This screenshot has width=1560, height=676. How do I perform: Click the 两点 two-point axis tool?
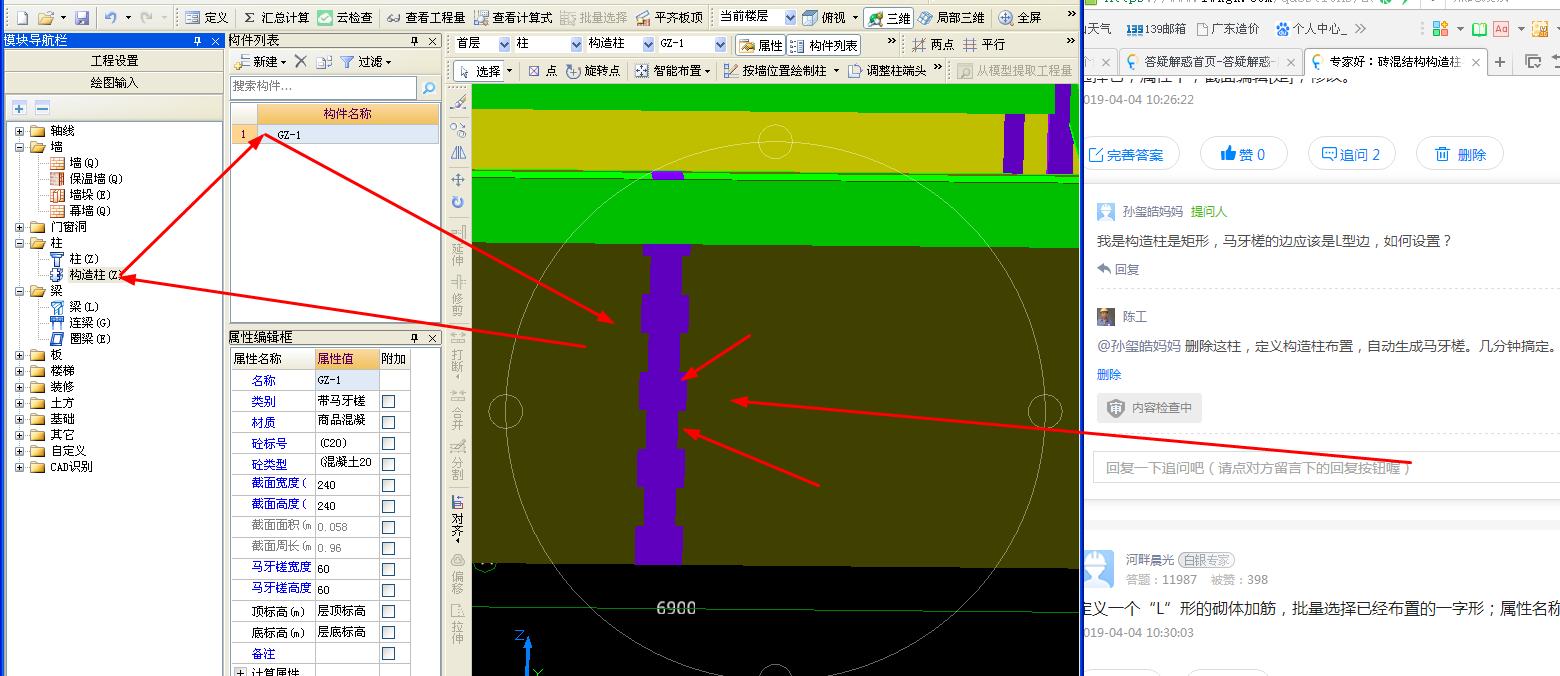(932, 45)
